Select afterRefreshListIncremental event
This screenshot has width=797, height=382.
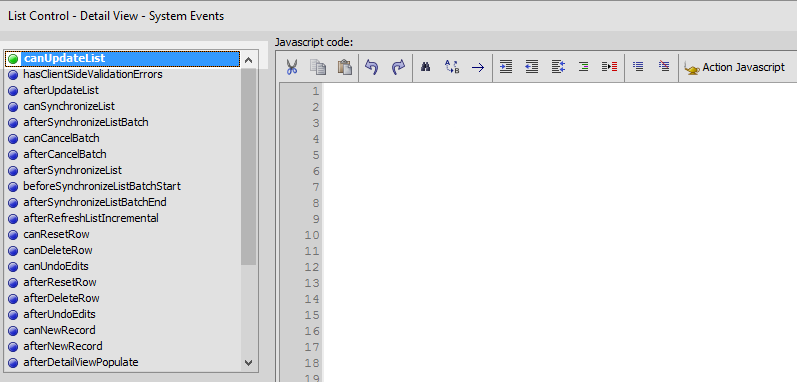point(90,218)
